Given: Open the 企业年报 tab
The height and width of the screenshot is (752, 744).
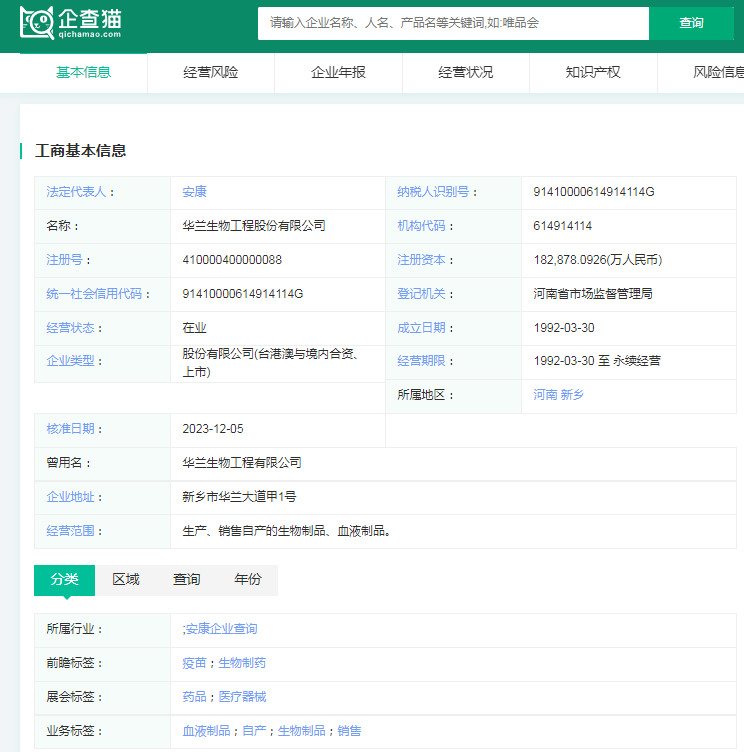Looking at the screenshot, I should pos(338,72).
